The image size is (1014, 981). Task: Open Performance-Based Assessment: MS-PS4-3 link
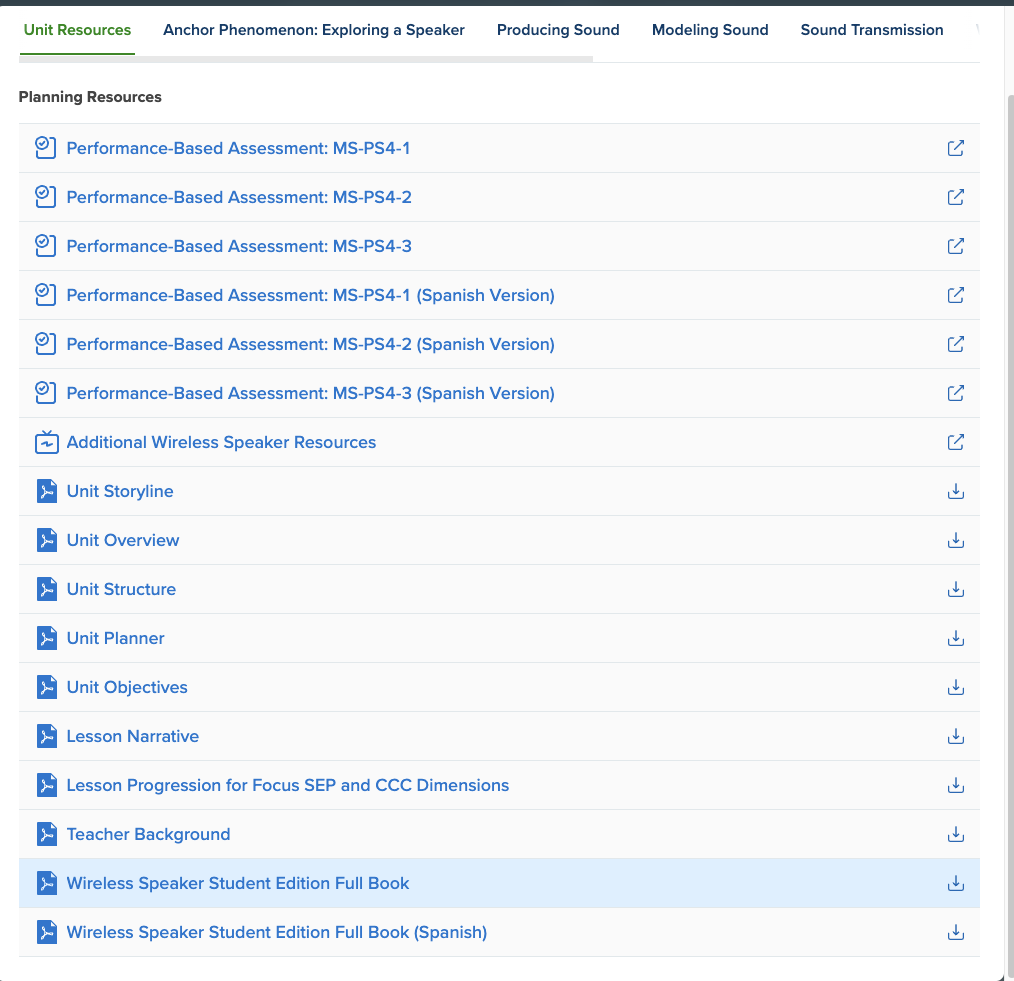click(239, 246)
